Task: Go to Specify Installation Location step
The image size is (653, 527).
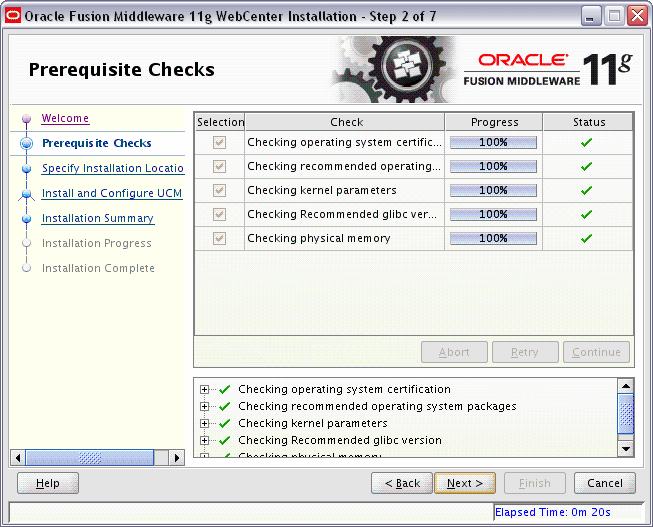Action: [112, 168]
